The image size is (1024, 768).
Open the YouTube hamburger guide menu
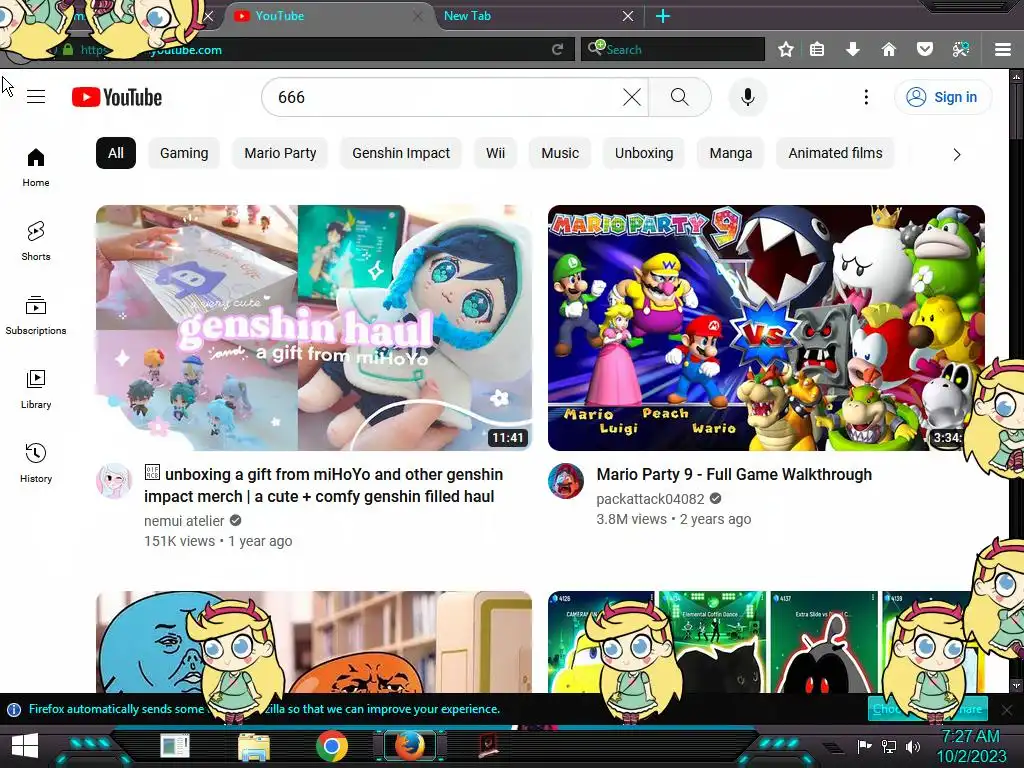click(x=36, y=97)
